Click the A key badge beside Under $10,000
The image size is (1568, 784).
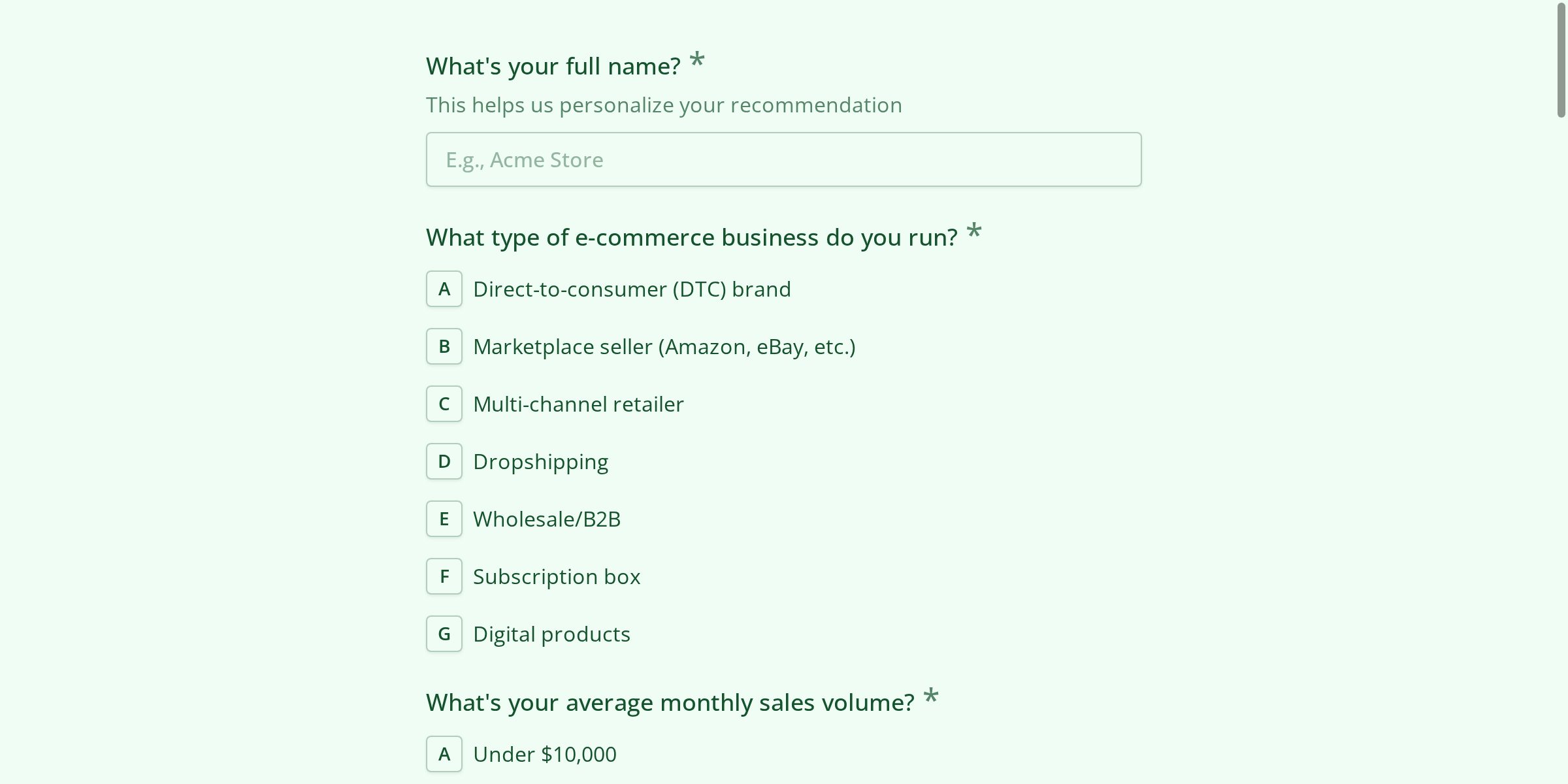pos(444,754)
